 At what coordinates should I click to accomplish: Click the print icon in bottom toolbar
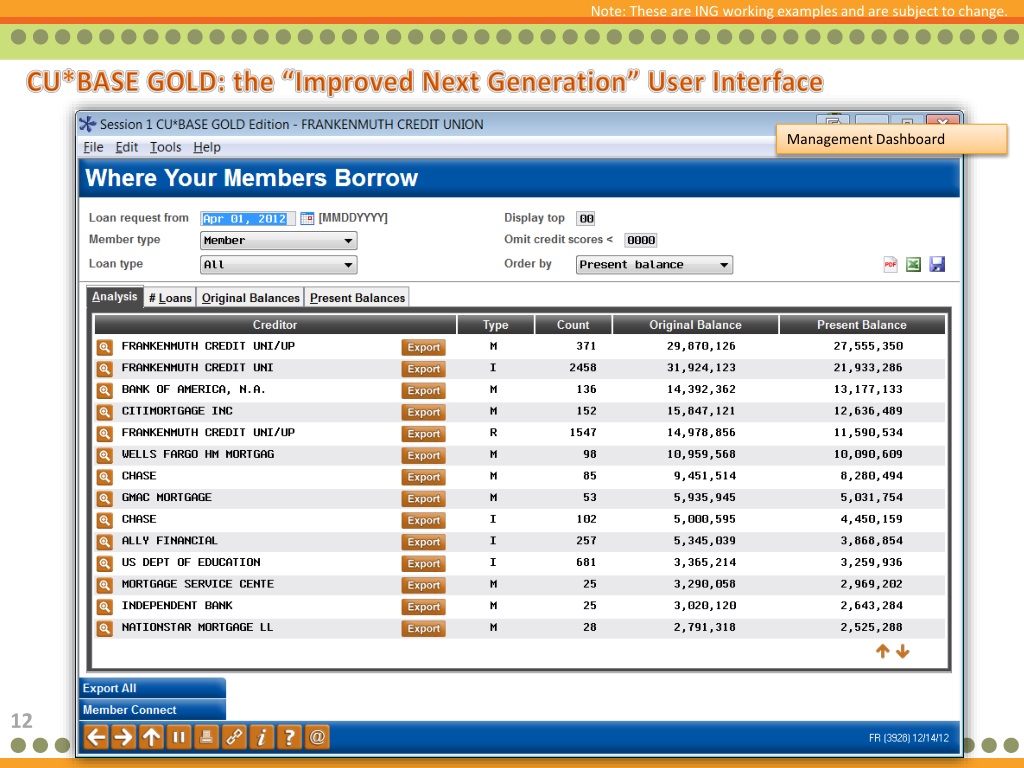(206, 737)
